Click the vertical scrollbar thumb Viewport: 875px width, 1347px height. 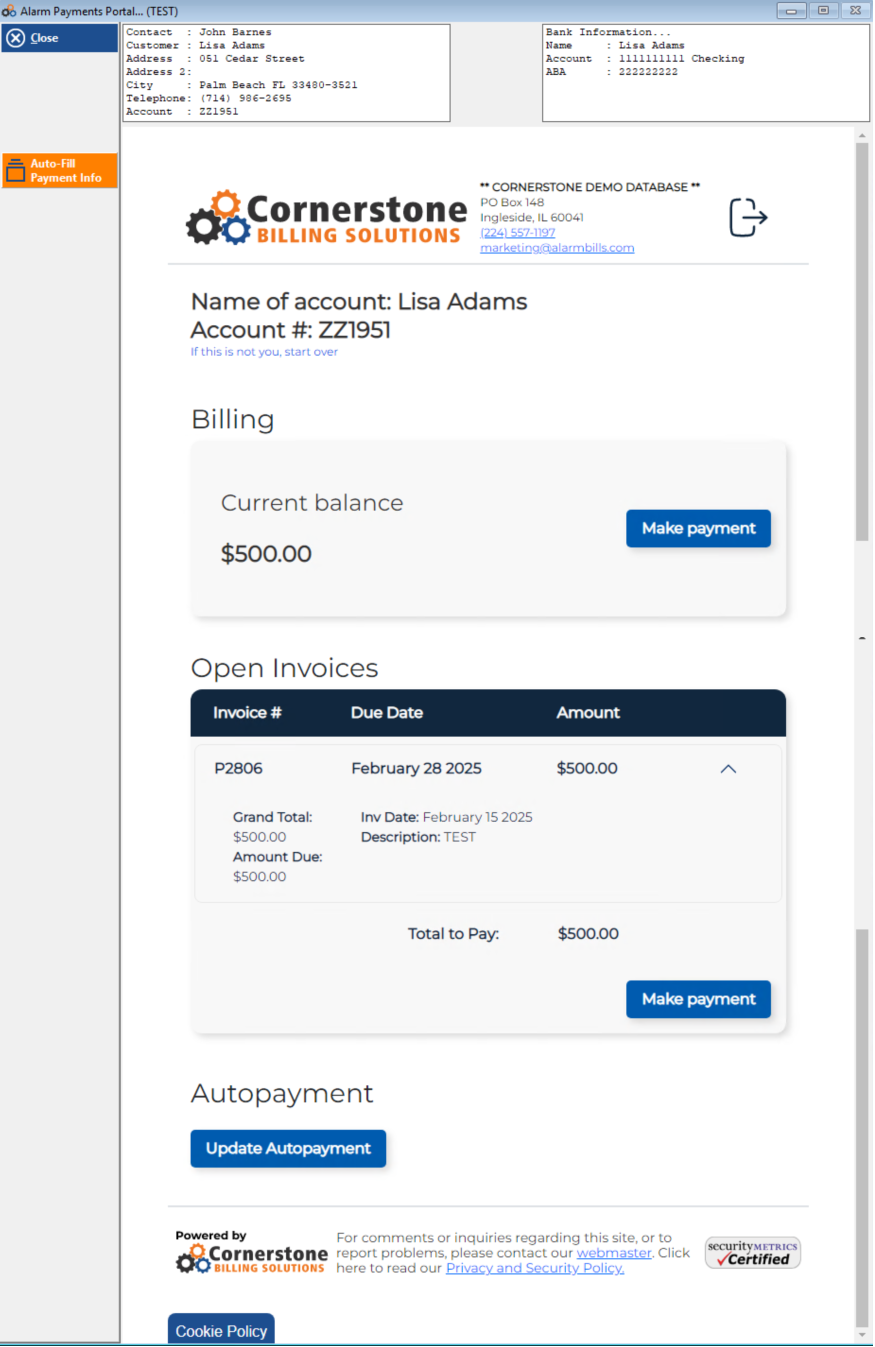(862, 340)
